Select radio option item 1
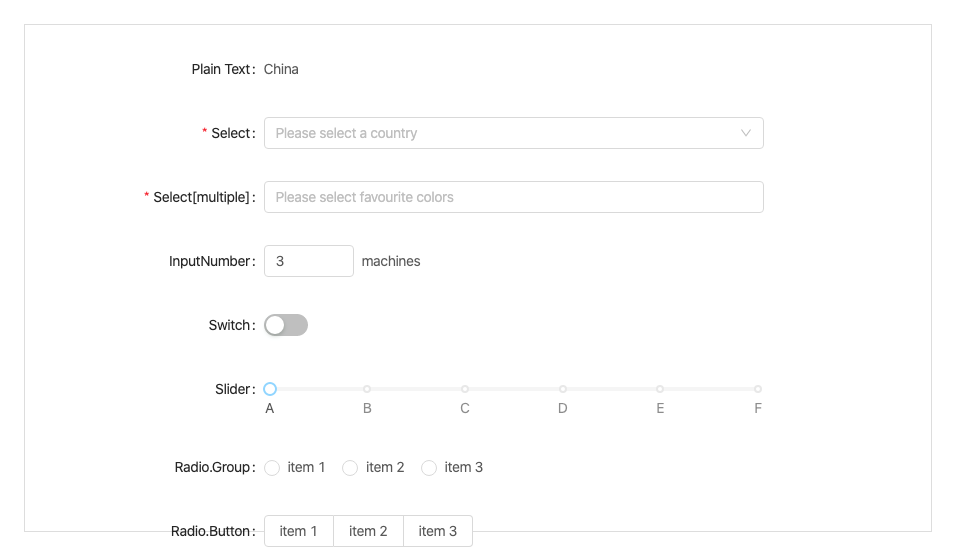 pos(272,468)
